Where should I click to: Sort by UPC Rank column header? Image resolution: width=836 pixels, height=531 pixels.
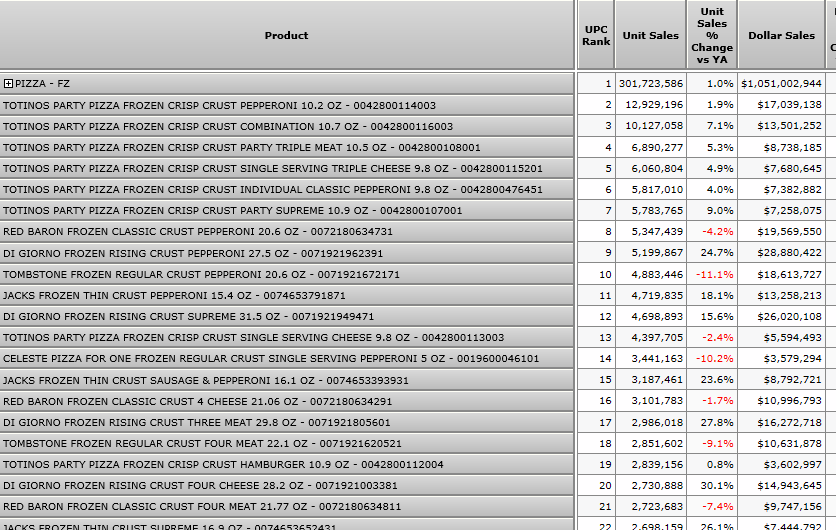pyautogui.click(x=596, y=36)
